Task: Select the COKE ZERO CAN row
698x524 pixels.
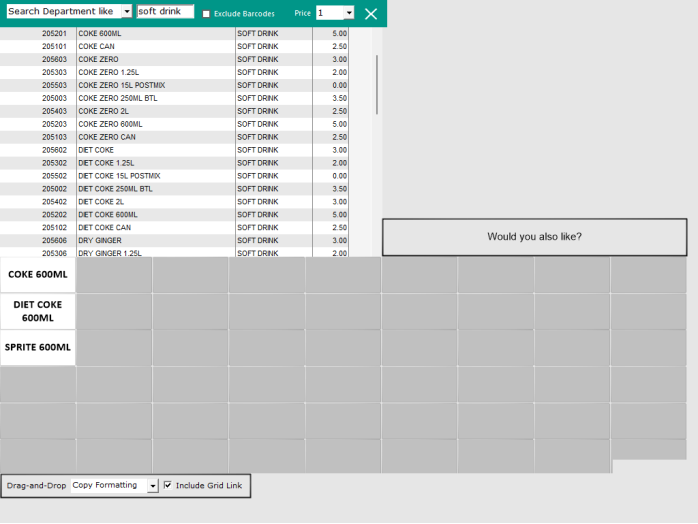Action: click(174, 137)
